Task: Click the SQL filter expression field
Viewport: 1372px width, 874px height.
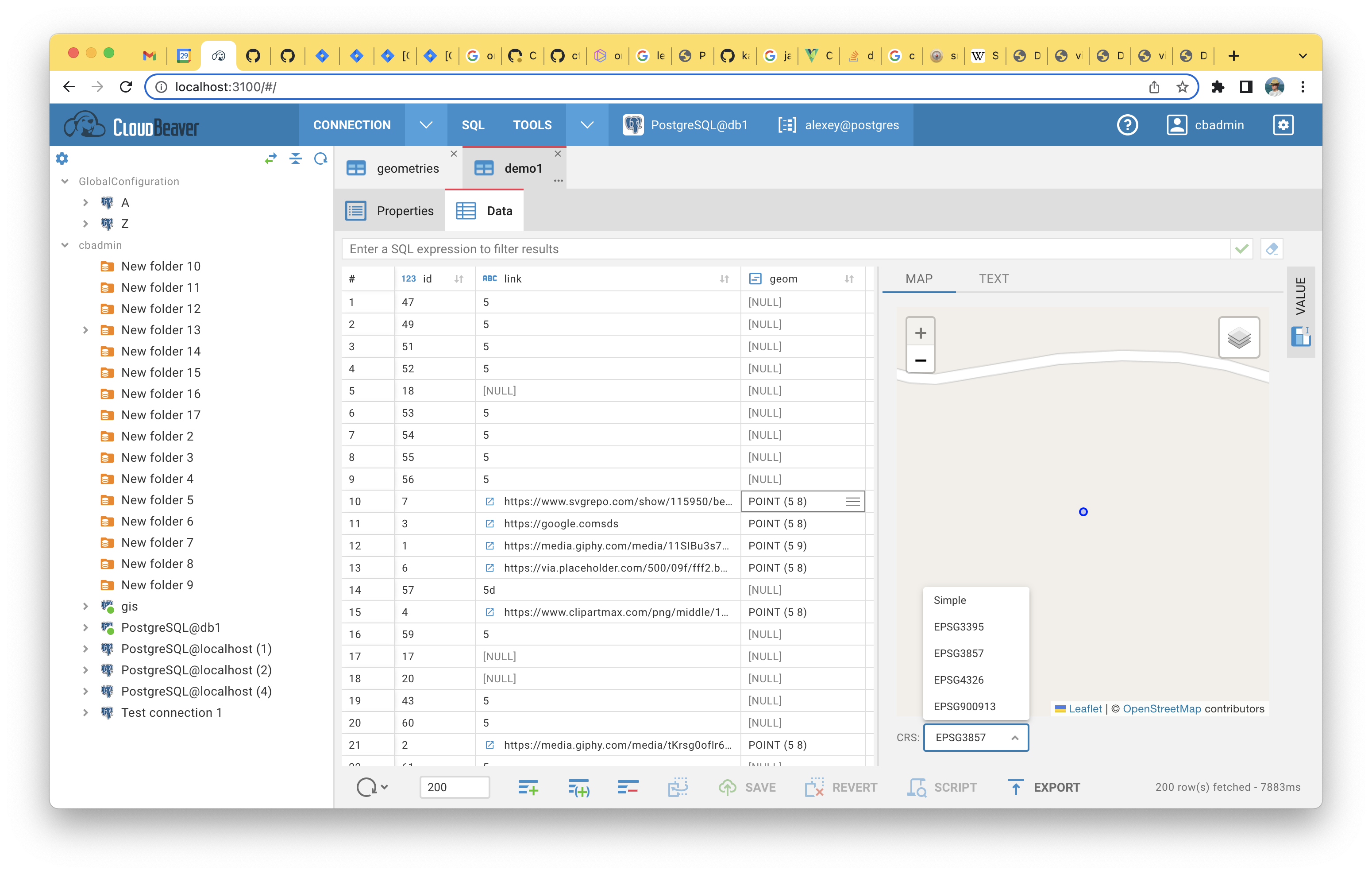Action: (x=786, y=248)
